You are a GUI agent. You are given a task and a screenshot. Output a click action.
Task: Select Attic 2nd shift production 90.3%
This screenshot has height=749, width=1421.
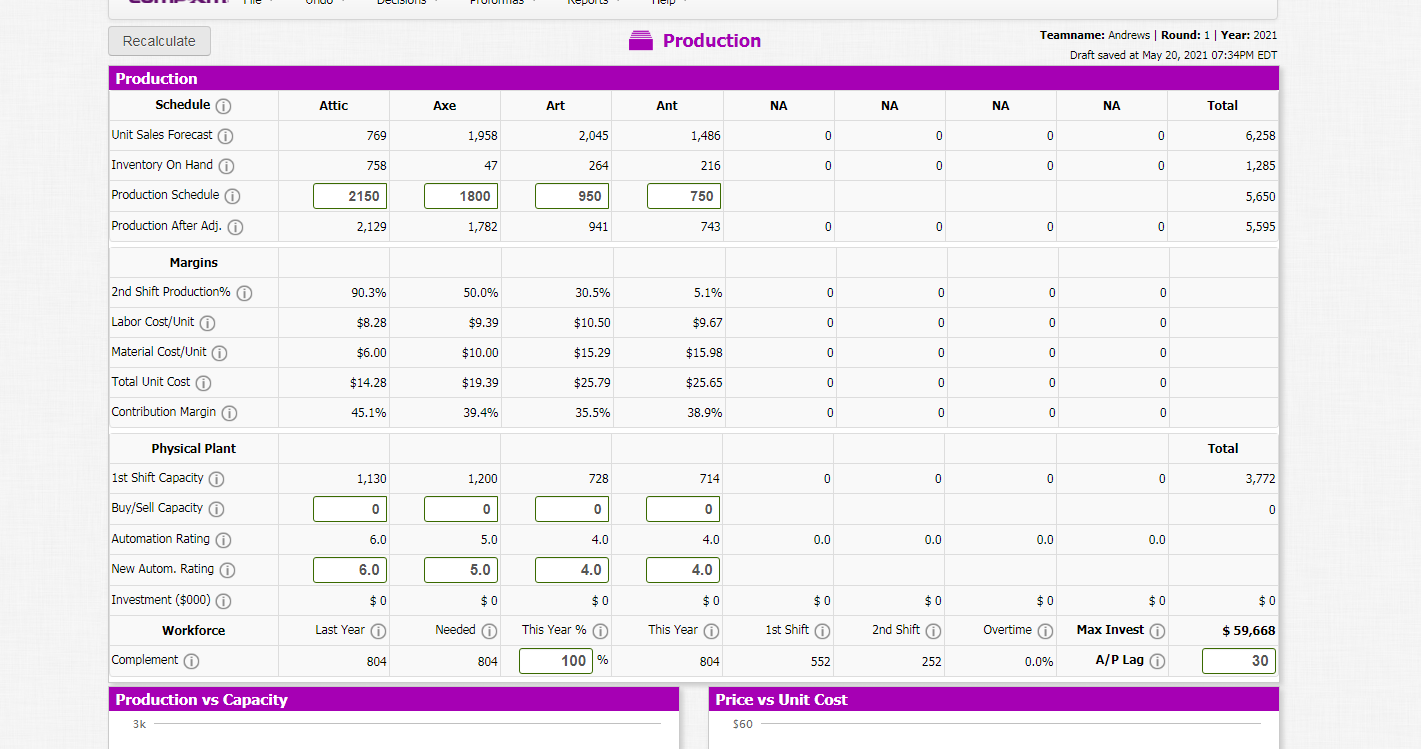tap(369, 293)
